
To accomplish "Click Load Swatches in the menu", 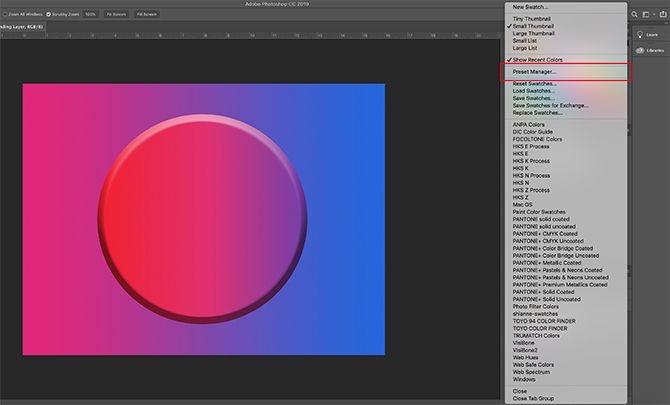I will pos(533,91).
